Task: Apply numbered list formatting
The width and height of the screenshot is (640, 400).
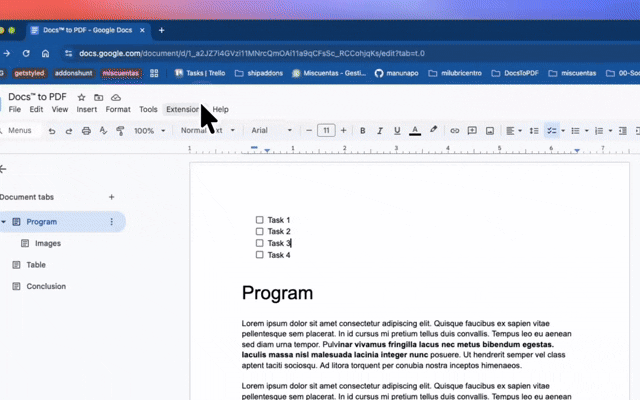Action: 599,131
